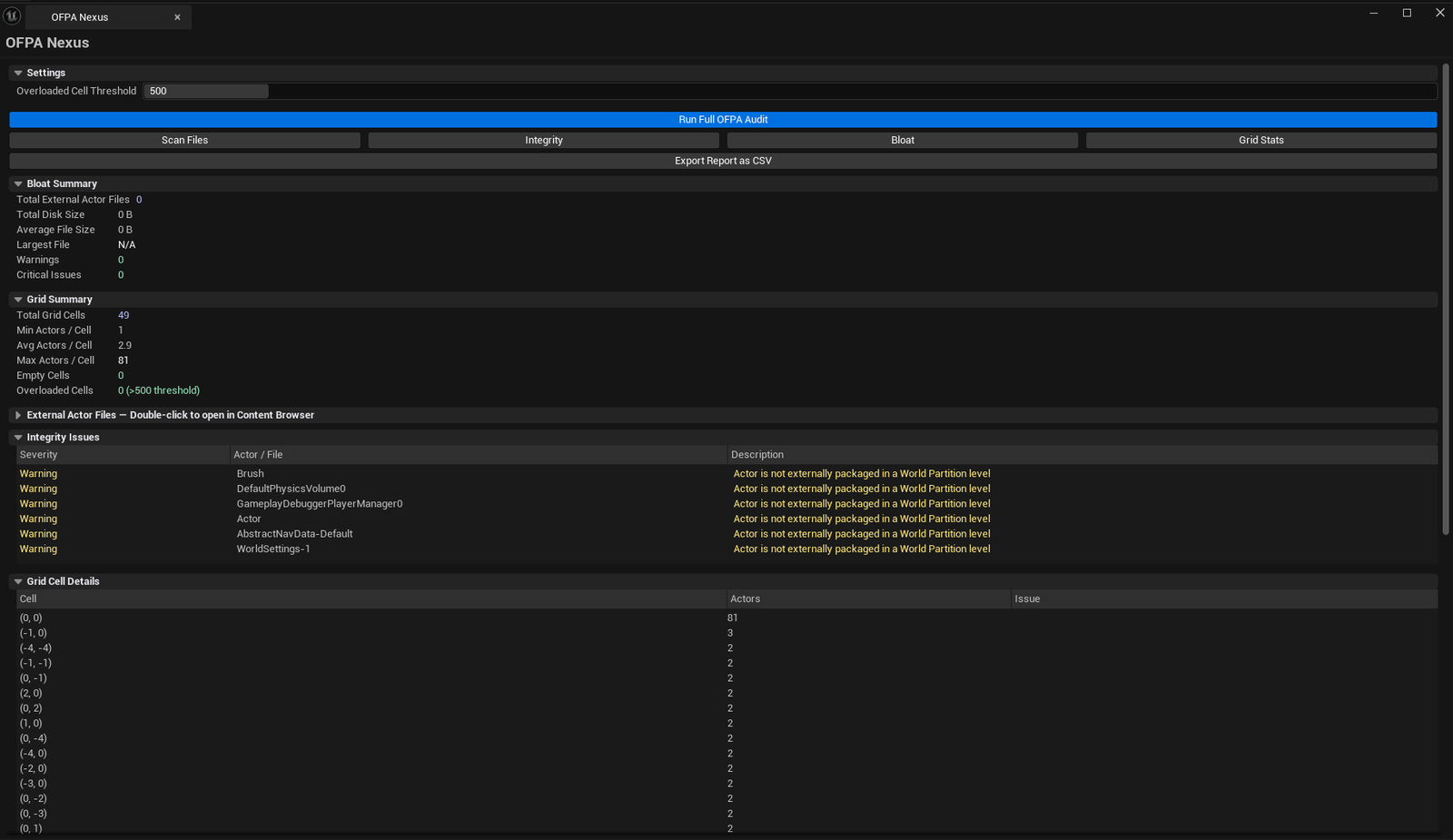Expand the External Actor Files section
The image size is (1453, 840).
[x=18, y=415]
